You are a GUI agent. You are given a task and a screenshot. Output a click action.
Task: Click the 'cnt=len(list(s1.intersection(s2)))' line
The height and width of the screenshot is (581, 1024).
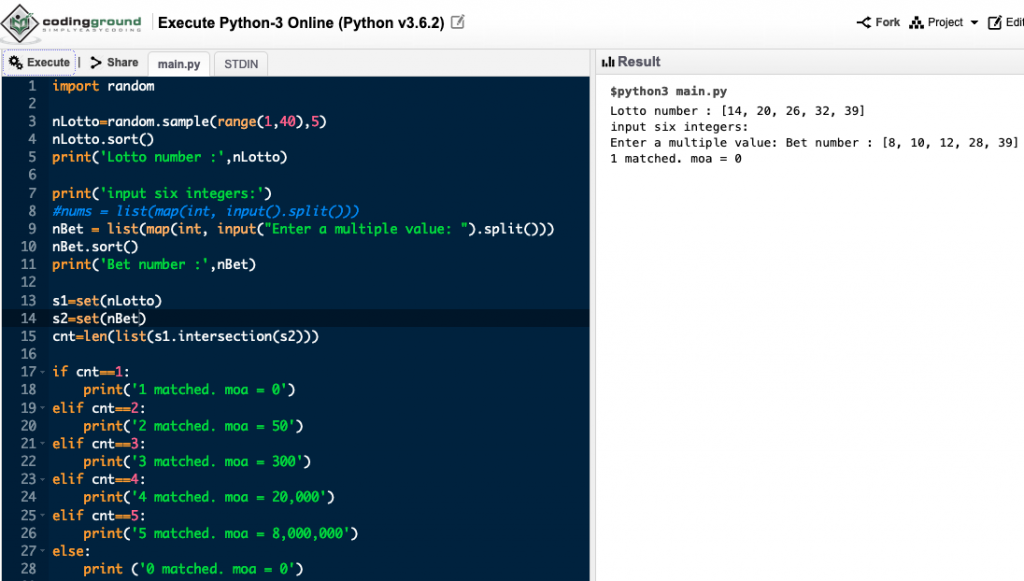pos(185,336)
